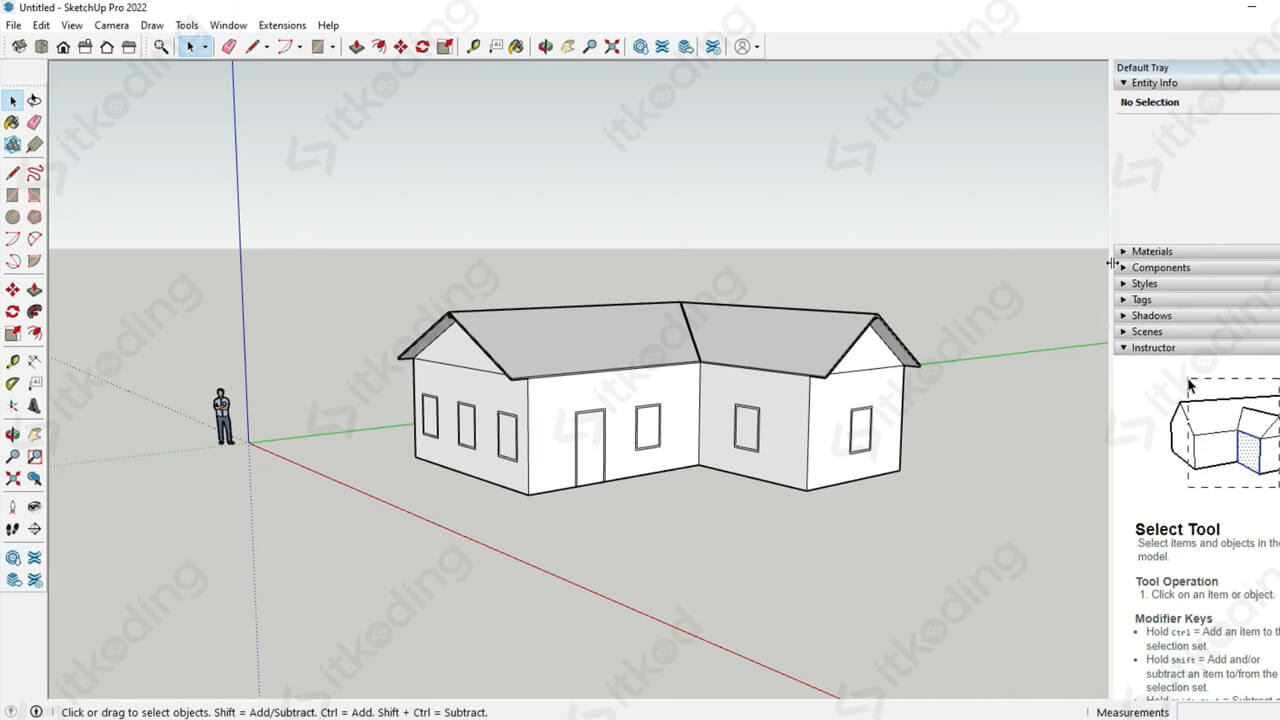The height and width of the screenshot is (720, 1280).
Task: Choose Section Plane tool in left set
Action: pyautogui.click(x=34, y=529)
